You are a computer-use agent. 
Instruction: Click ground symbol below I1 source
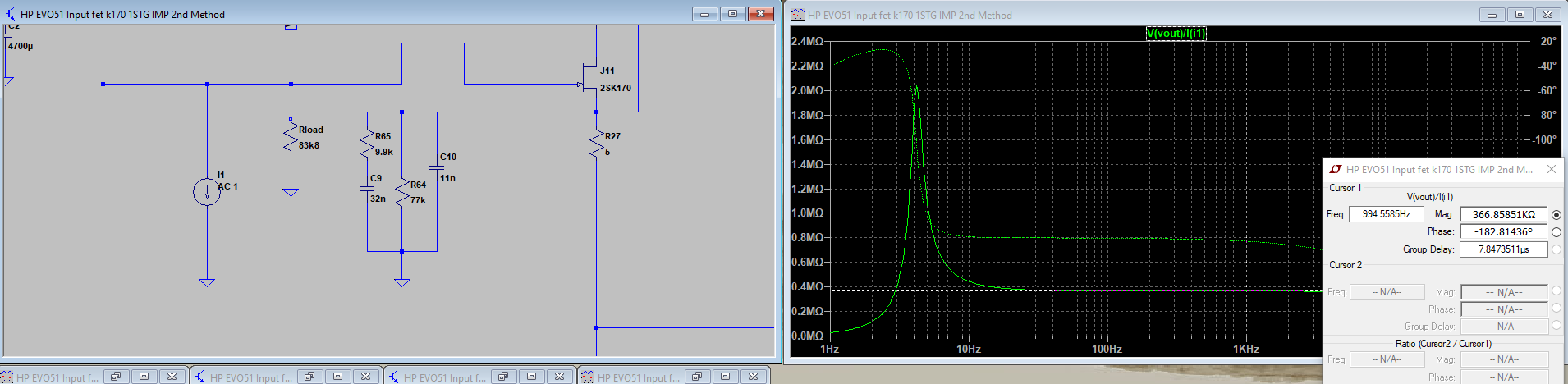click(x=207, y=282)
